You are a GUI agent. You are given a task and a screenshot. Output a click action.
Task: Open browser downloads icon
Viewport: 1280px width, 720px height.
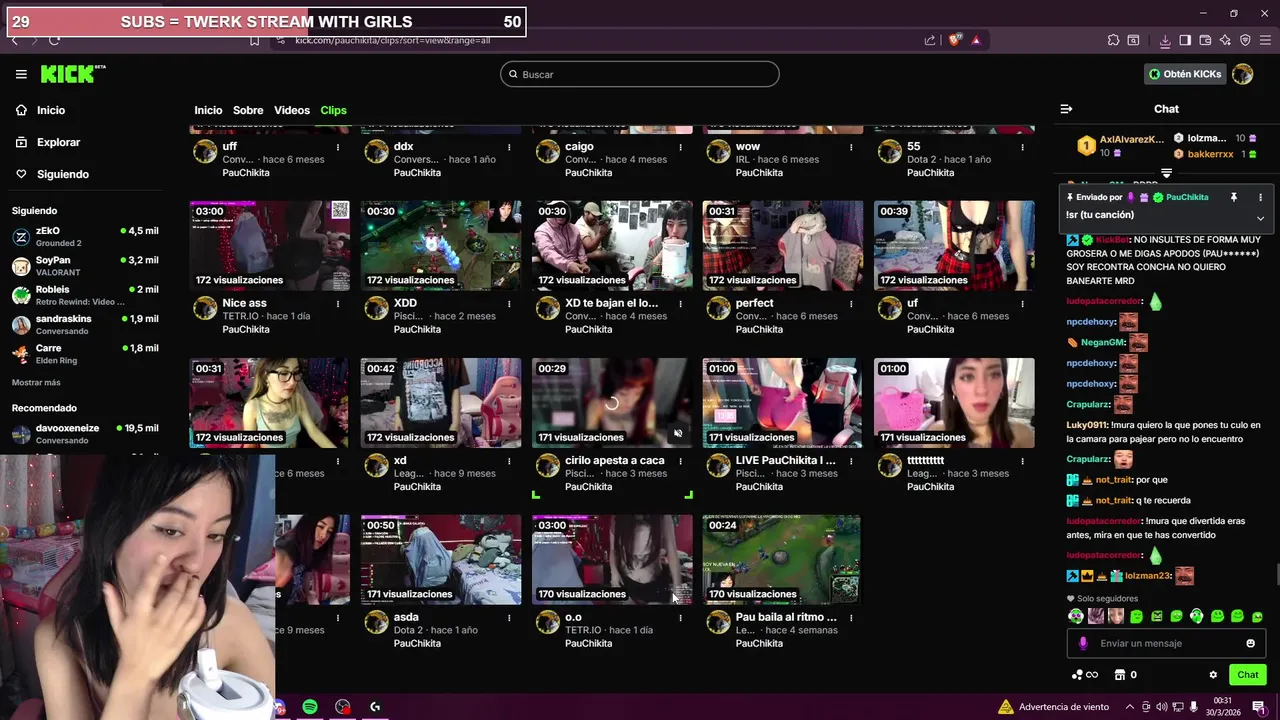click(1165, 40)
